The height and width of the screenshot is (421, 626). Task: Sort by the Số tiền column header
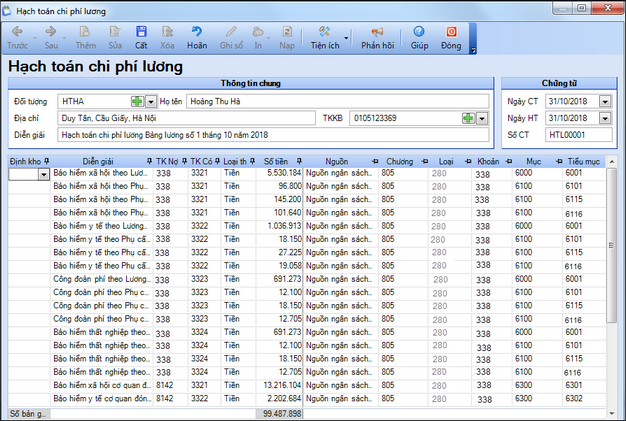click(275, 161)
